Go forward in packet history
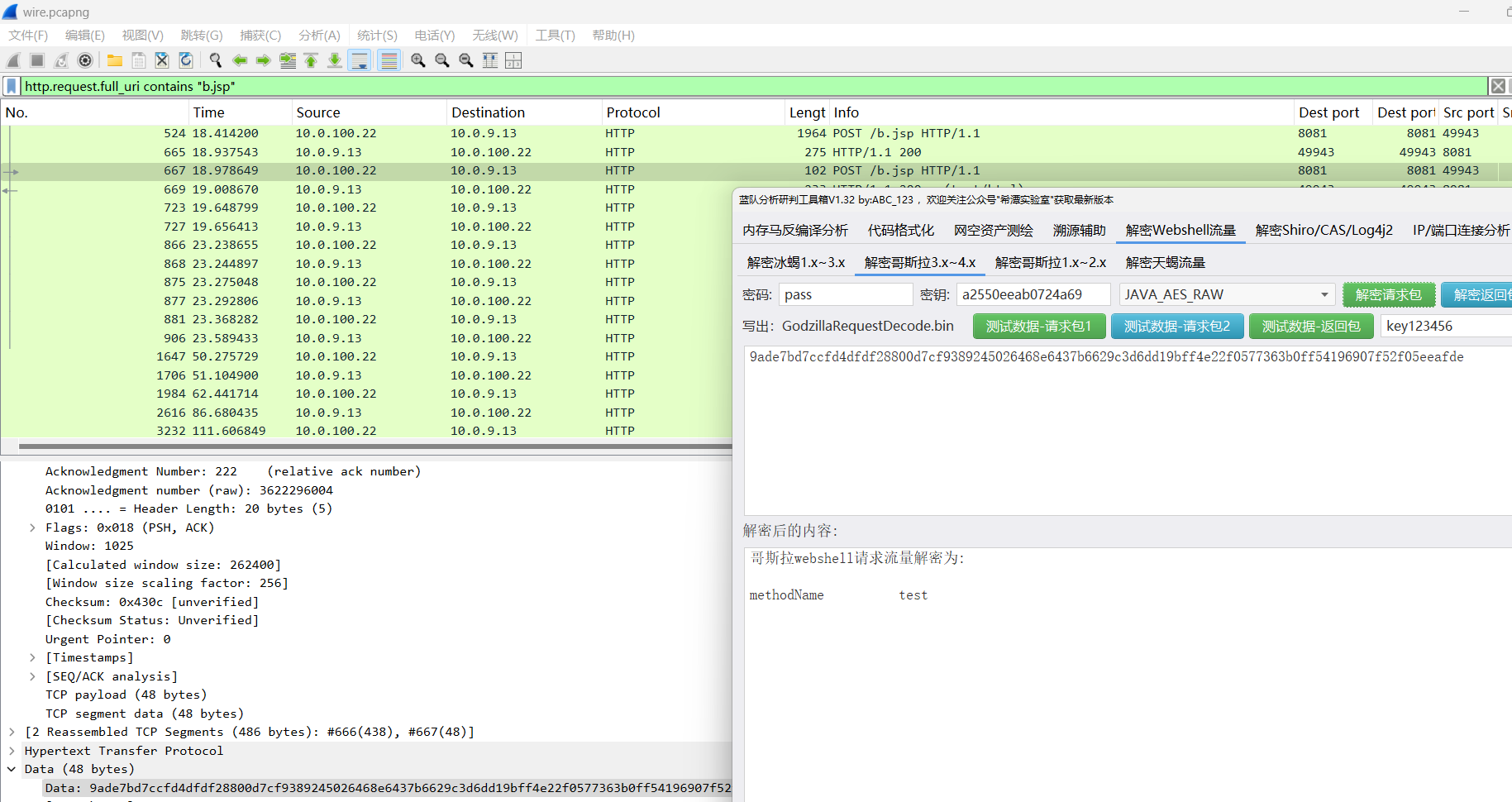1512x802 pixels. (264, 60)
